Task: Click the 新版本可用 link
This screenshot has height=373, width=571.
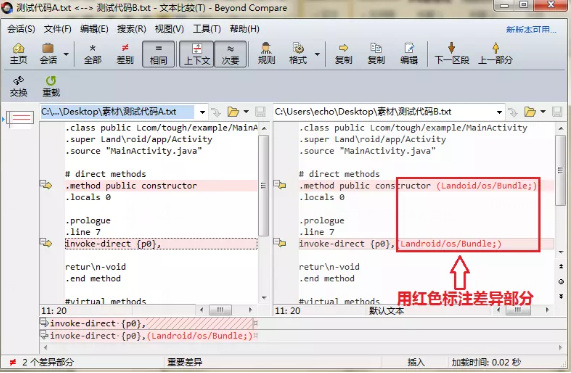Action: (531, 30)
